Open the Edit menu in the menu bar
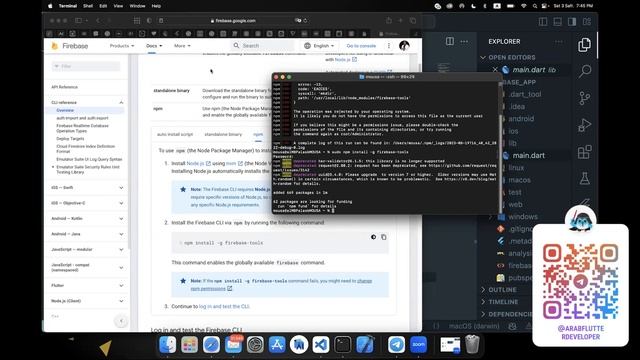 pyautogui.click(x=103, y=6)
